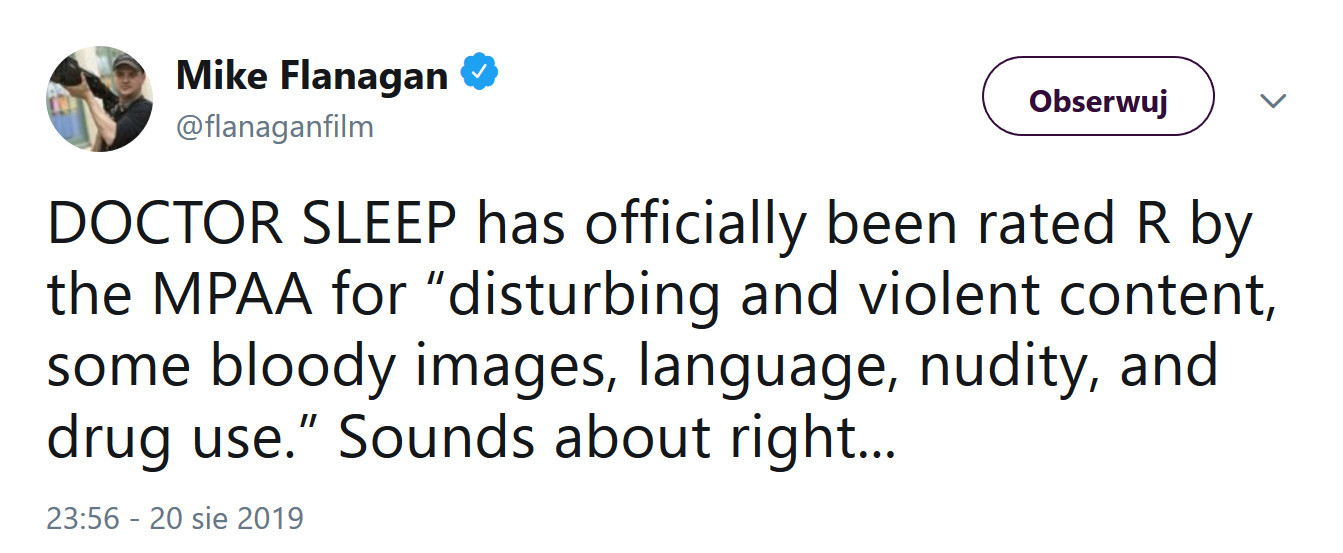Click the Obserwuj follow button

1098,100
